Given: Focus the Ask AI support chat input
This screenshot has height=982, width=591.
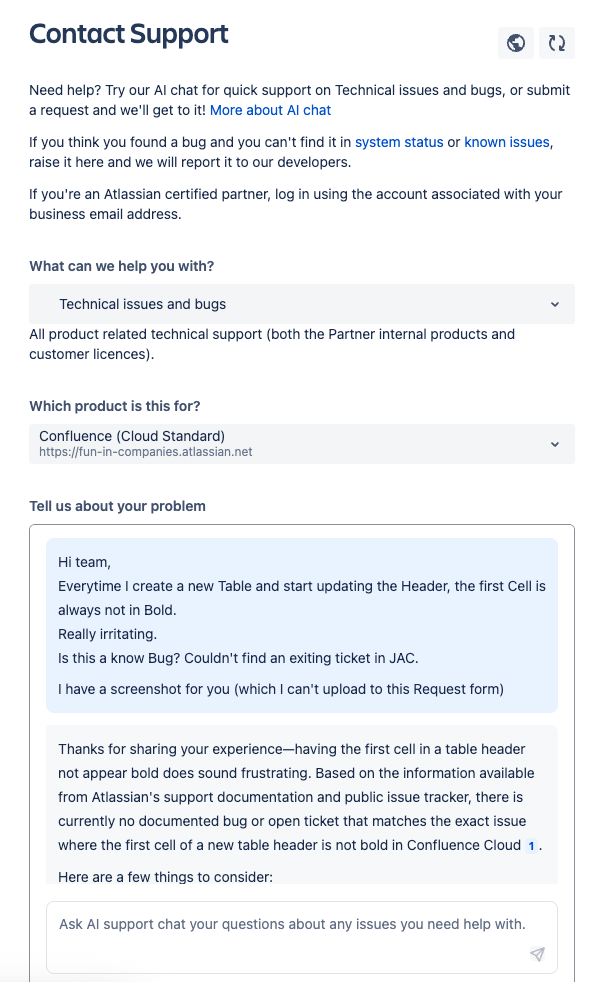Looking at the screenshot, I should pos(302,937).
